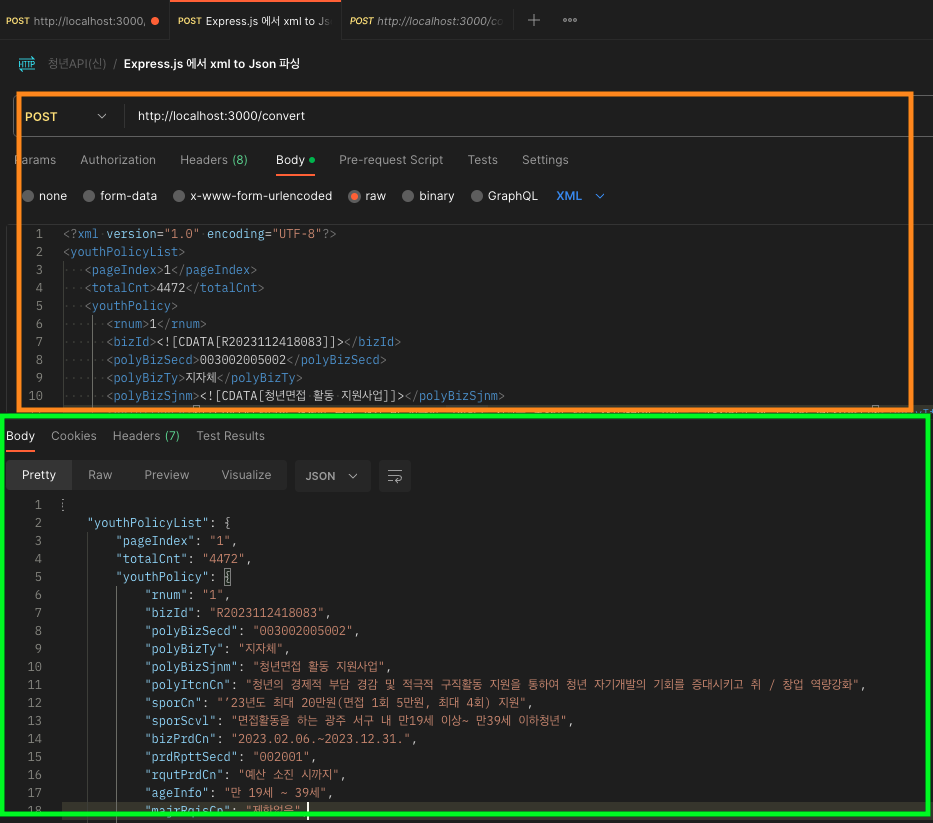Click the "bizPrdCn" date range line

point(281,739)
